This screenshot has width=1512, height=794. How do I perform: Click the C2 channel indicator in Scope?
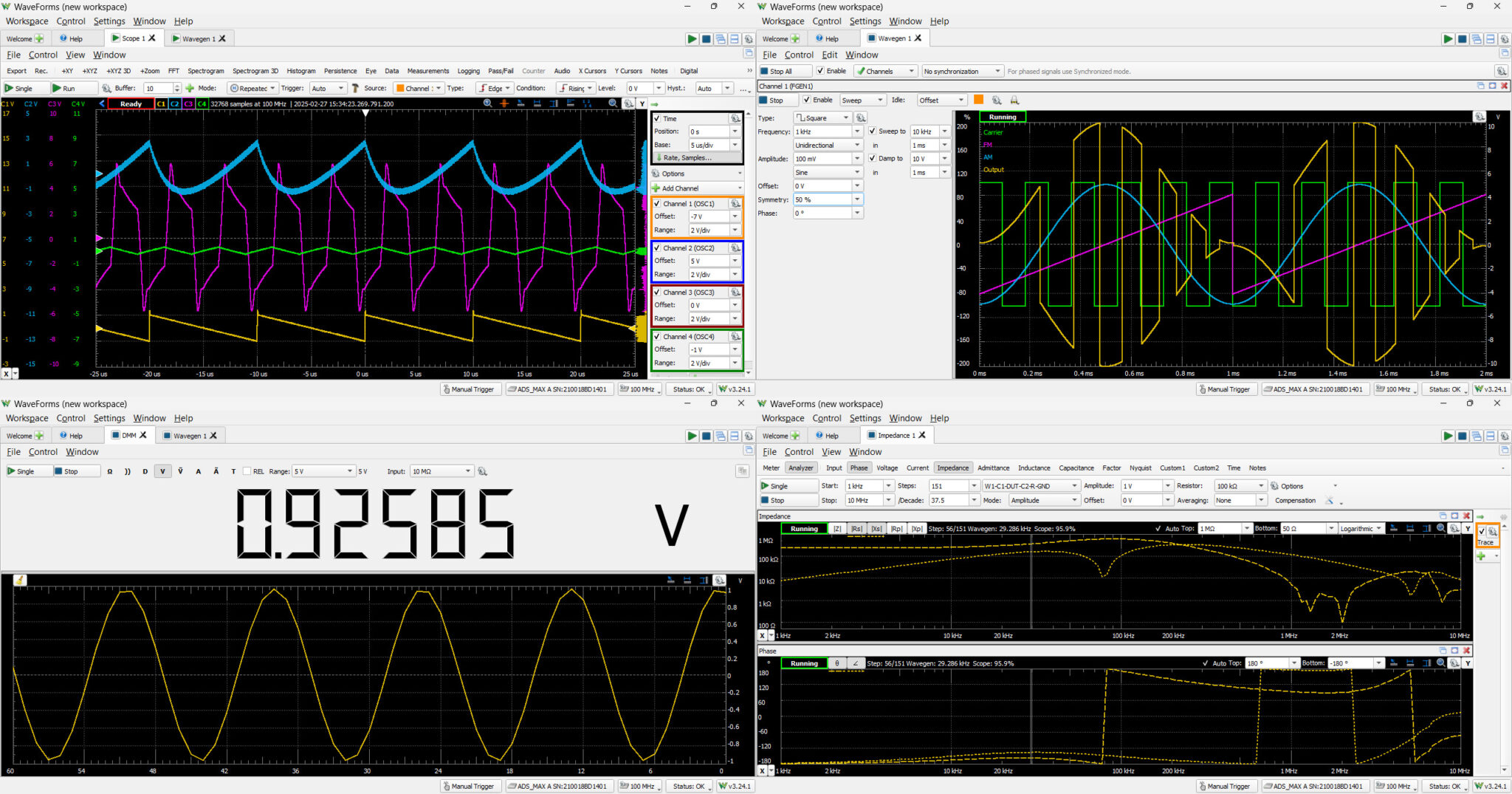(x=175, y=104)
